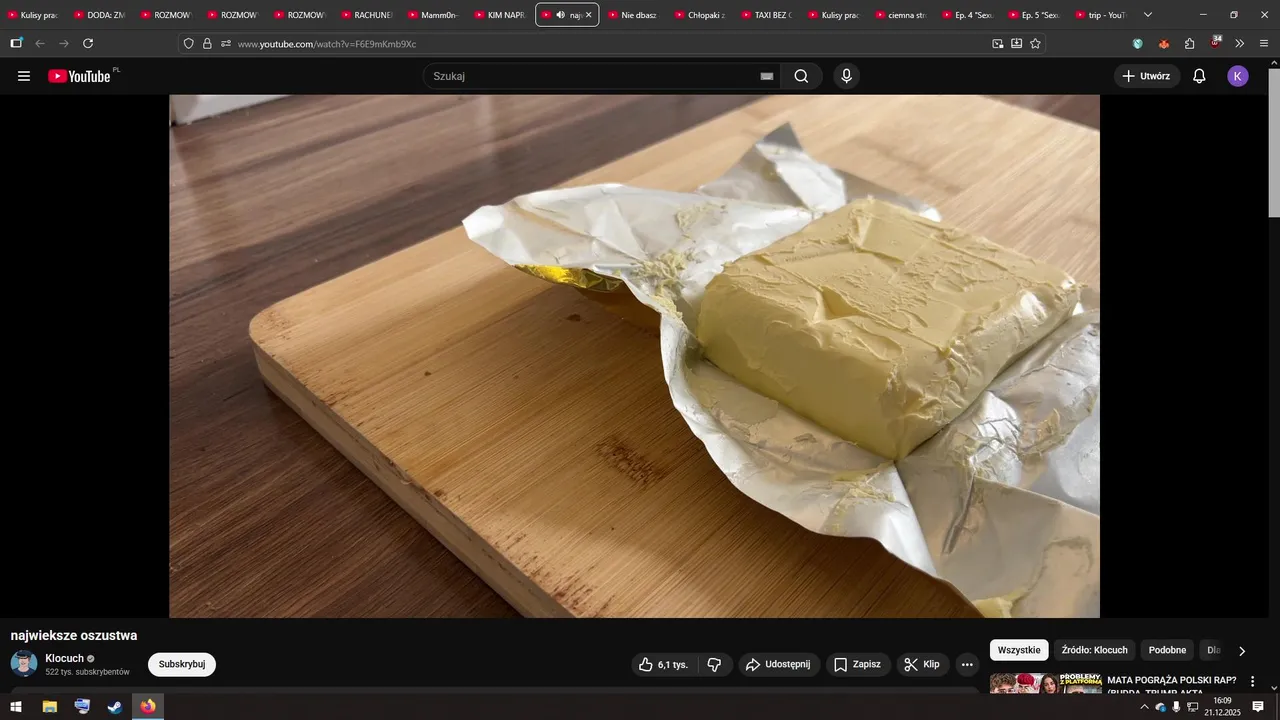Image resolution: width=1280 pixels, height=720 pixels.
Task: Go forward in browser history
Action: pos(64,43)
